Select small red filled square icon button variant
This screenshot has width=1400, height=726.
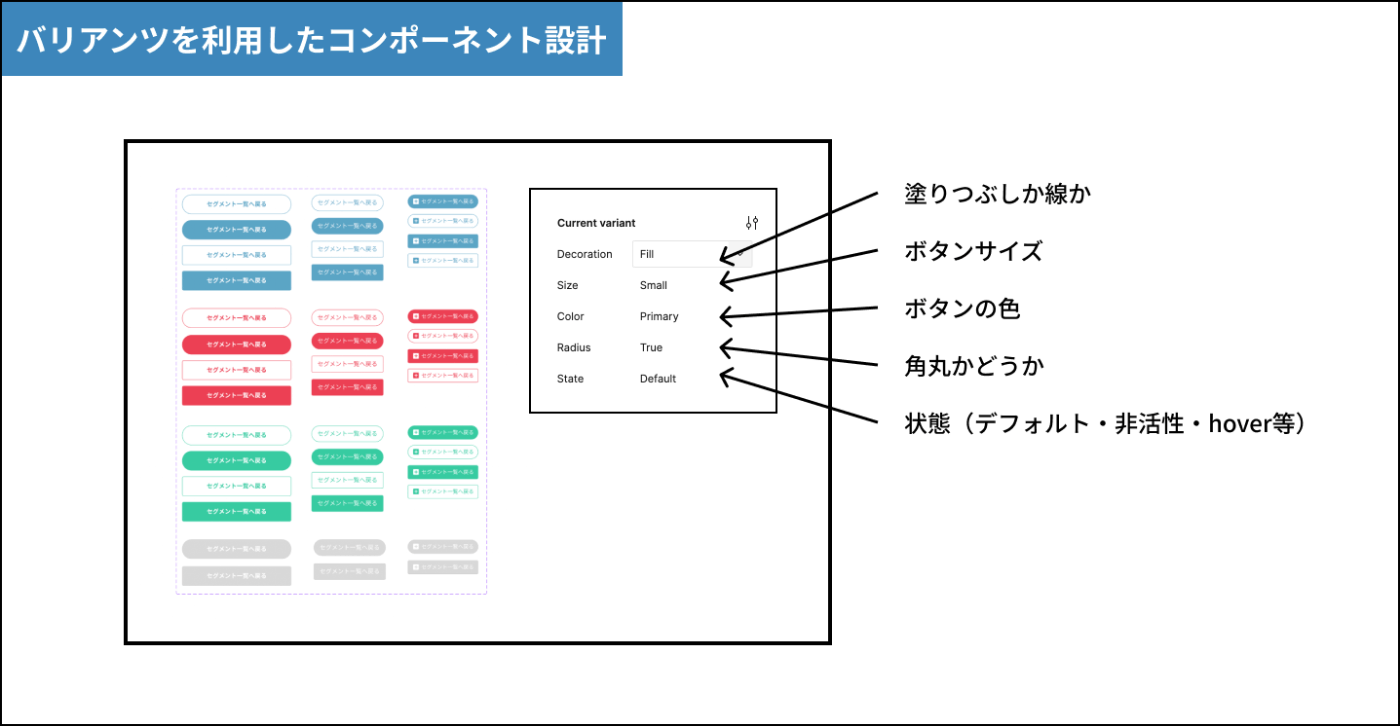click(443, 356)
